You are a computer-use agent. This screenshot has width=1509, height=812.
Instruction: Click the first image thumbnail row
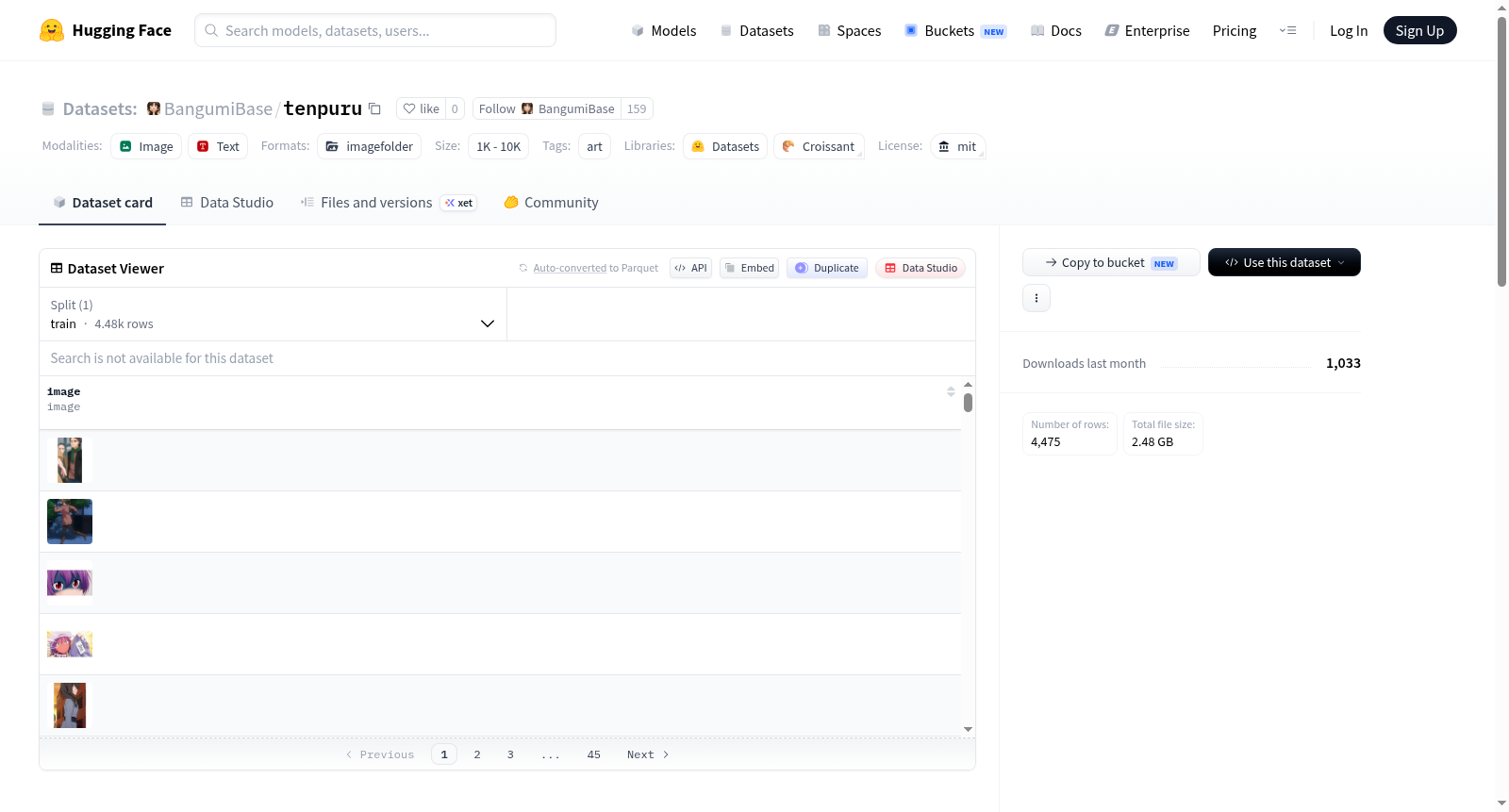coord(500,460)
